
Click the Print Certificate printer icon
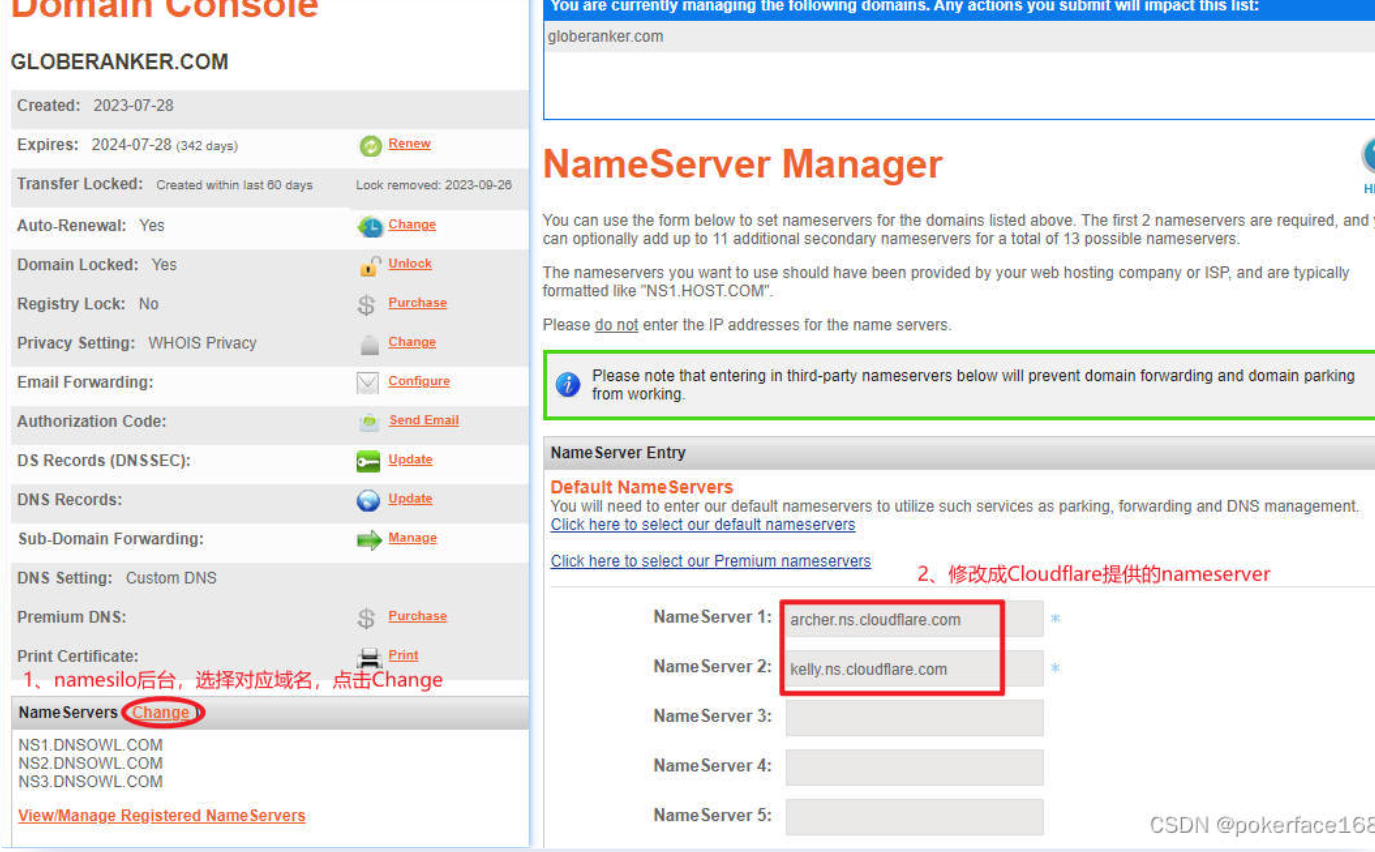click(x=370, y=657)
